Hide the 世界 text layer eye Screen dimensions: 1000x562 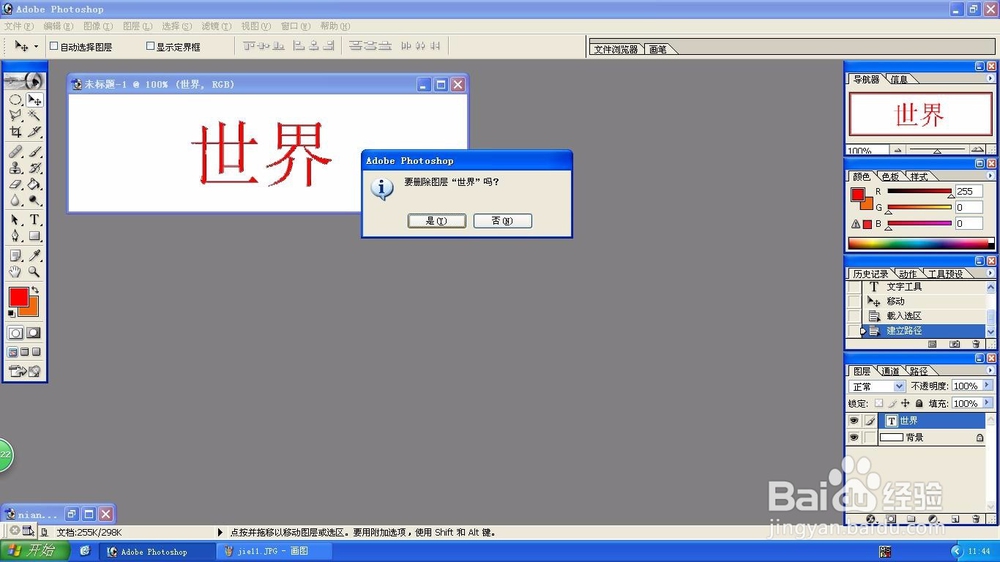tap(853, 420)
